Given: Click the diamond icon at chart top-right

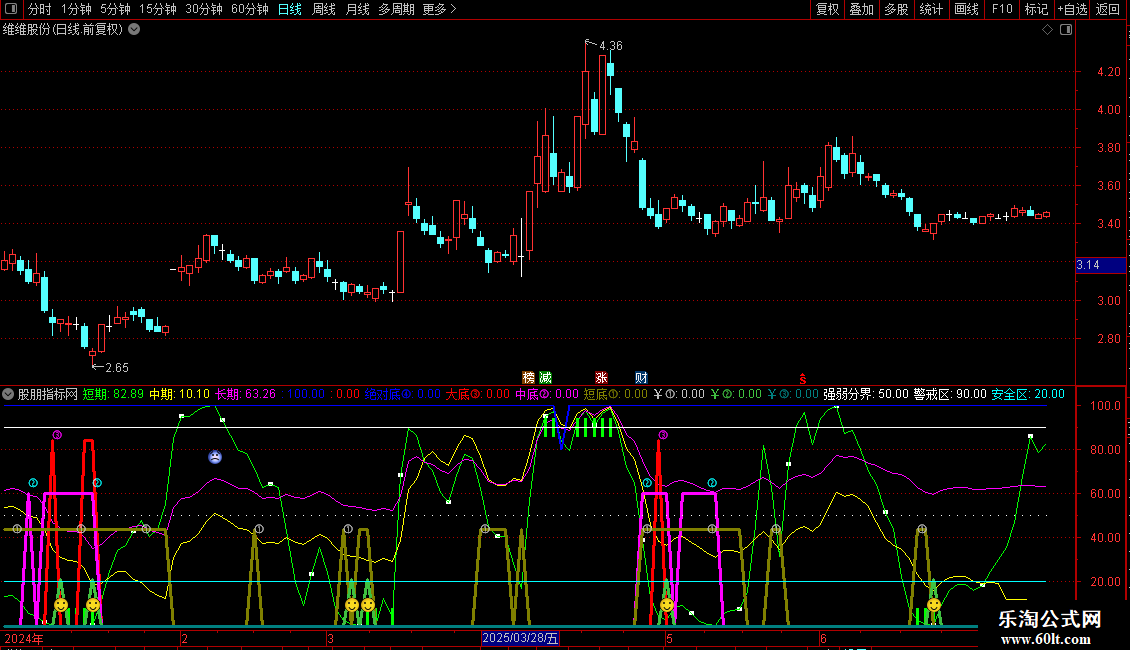Looking at the screenshot, I should 1047,30.
